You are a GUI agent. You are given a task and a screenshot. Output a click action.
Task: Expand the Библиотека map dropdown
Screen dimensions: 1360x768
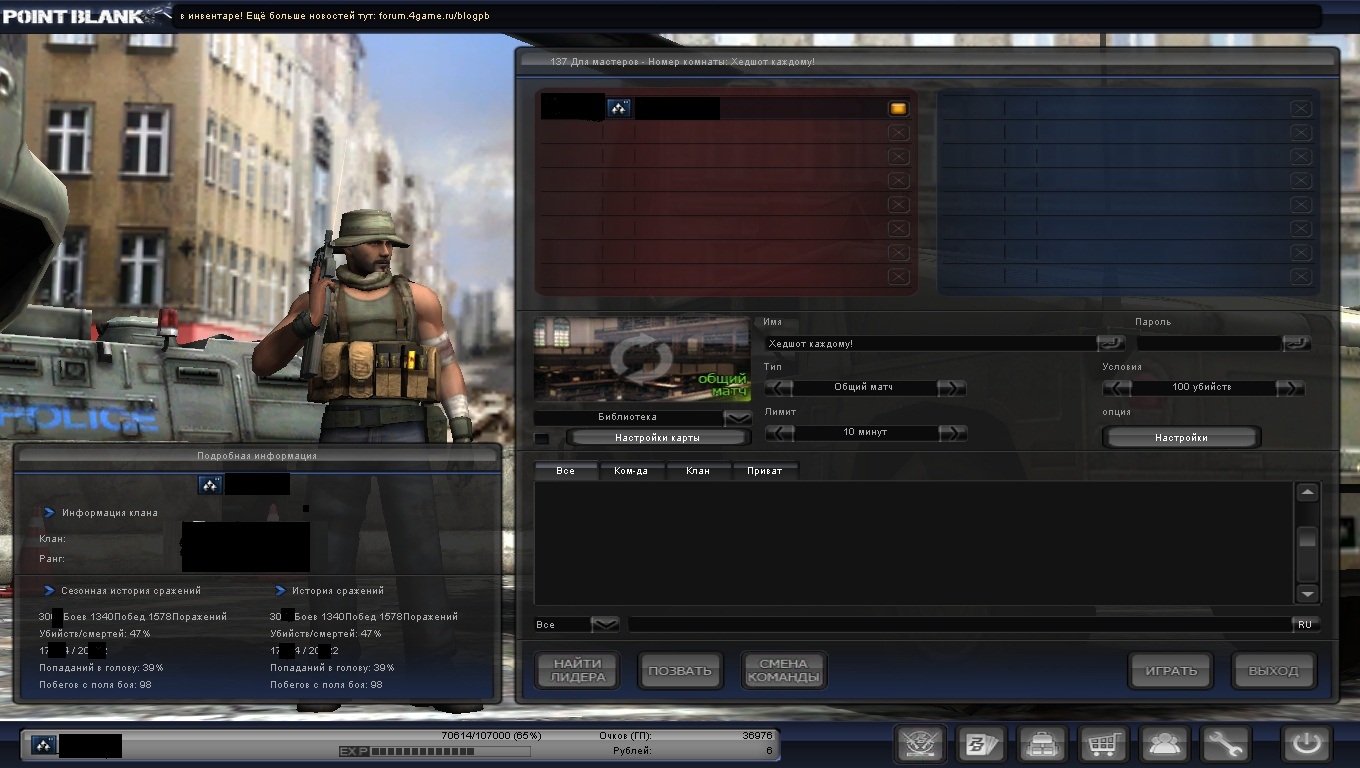[x=738, y=417]
